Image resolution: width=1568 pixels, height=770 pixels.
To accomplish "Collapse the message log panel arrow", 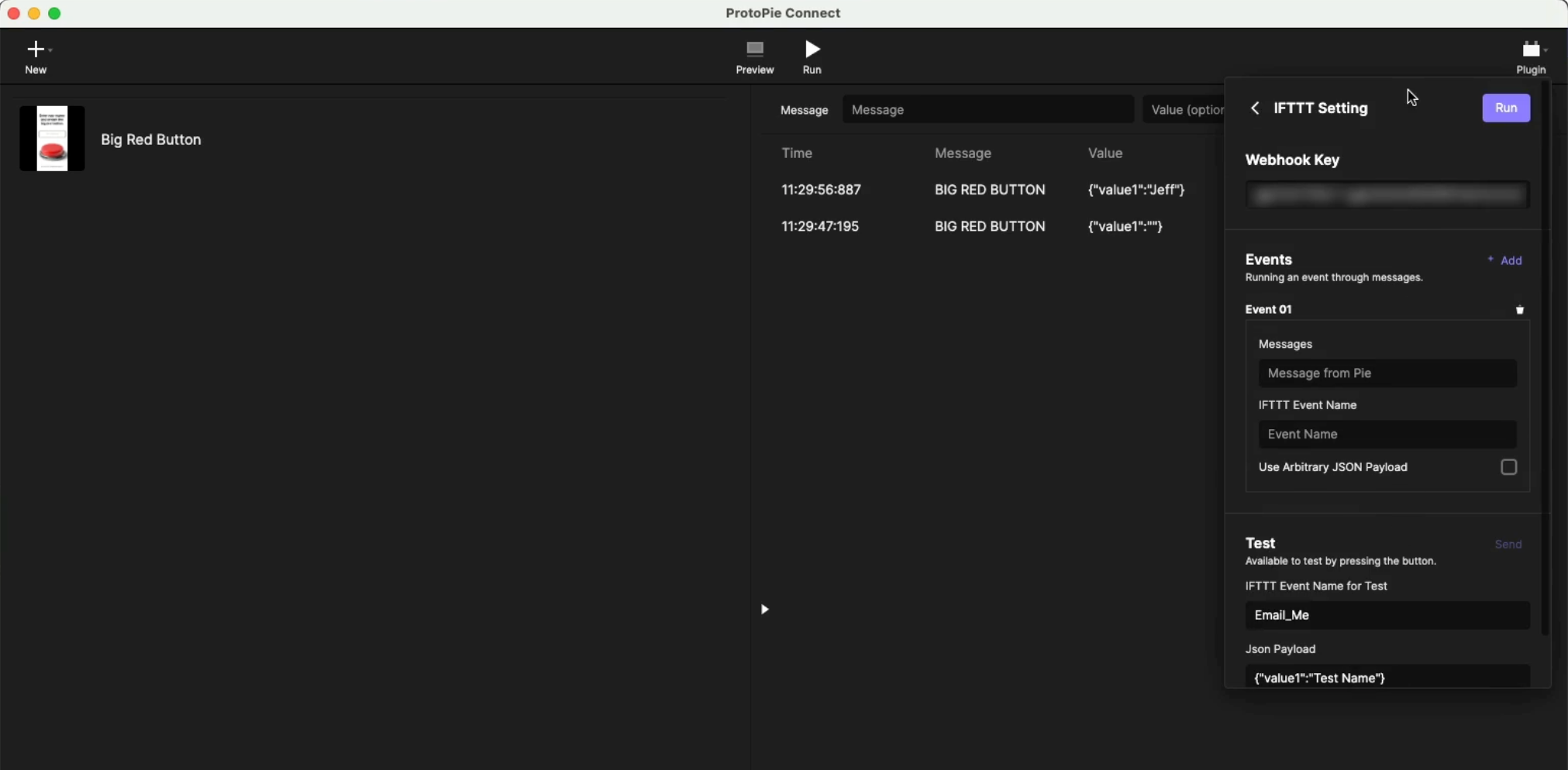I will click(x=764, y=610).
